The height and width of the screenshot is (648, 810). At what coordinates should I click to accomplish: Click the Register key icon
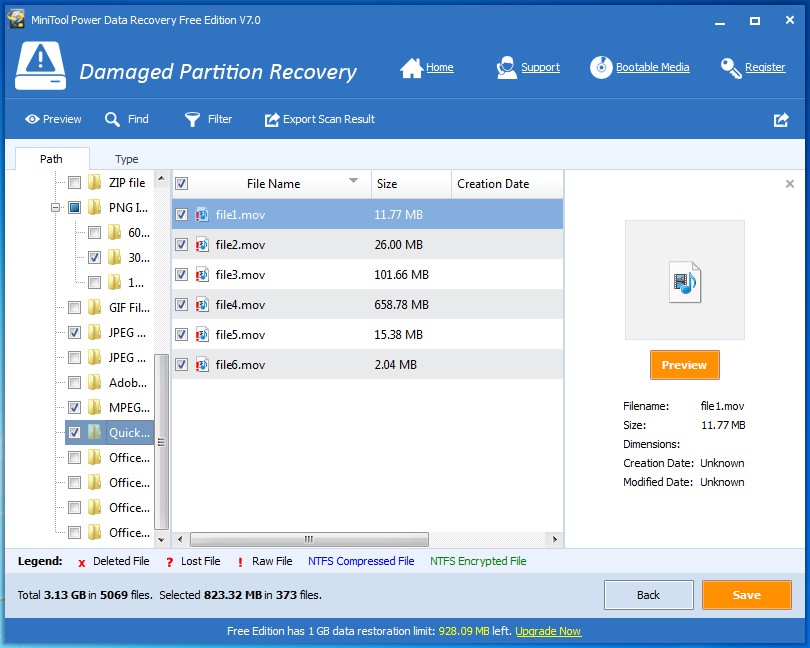tap(731, 68)
